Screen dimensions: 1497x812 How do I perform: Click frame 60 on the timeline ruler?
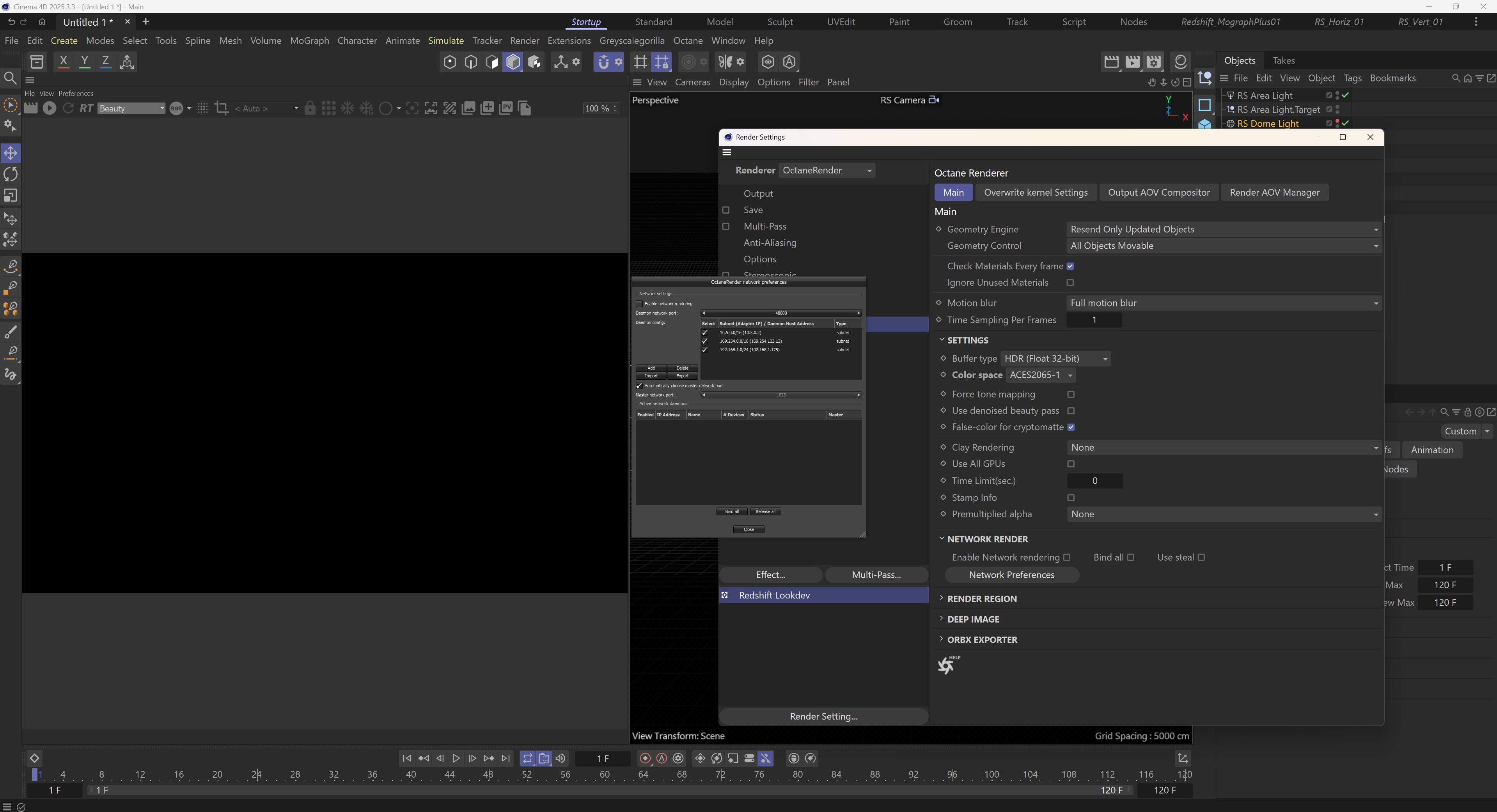[605, 775]
